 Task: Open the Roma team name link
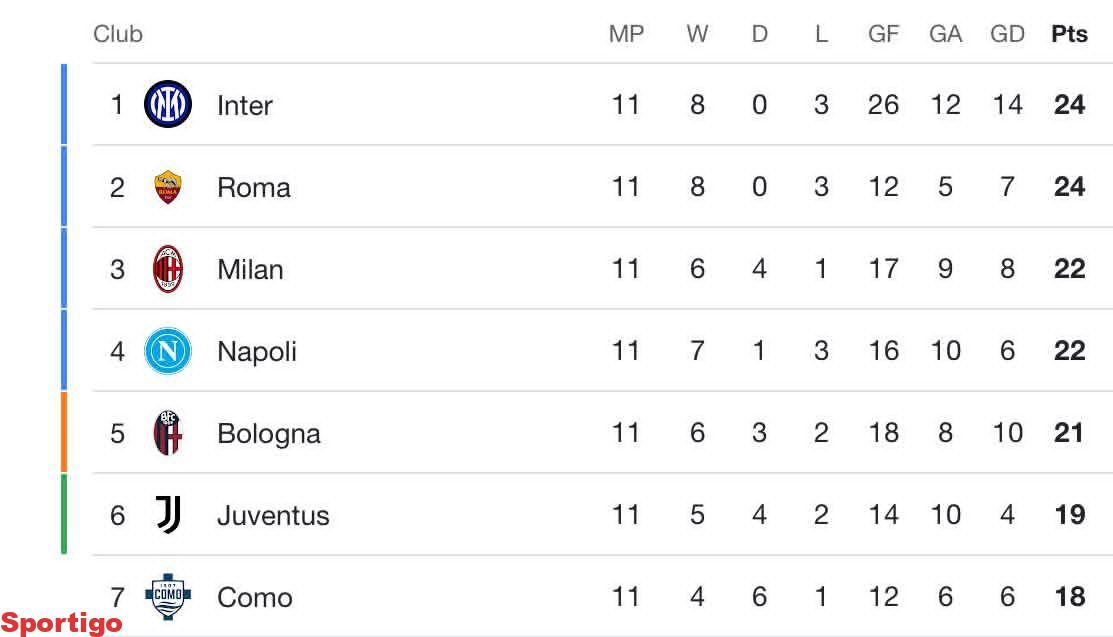coord(253,187)
